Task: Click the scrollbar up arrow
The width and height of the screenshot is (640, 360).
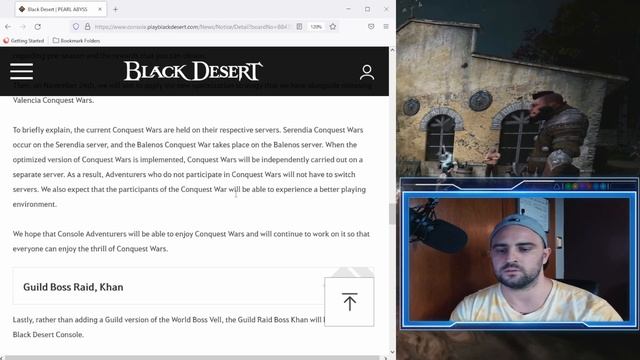Action: tap(392, 50)
